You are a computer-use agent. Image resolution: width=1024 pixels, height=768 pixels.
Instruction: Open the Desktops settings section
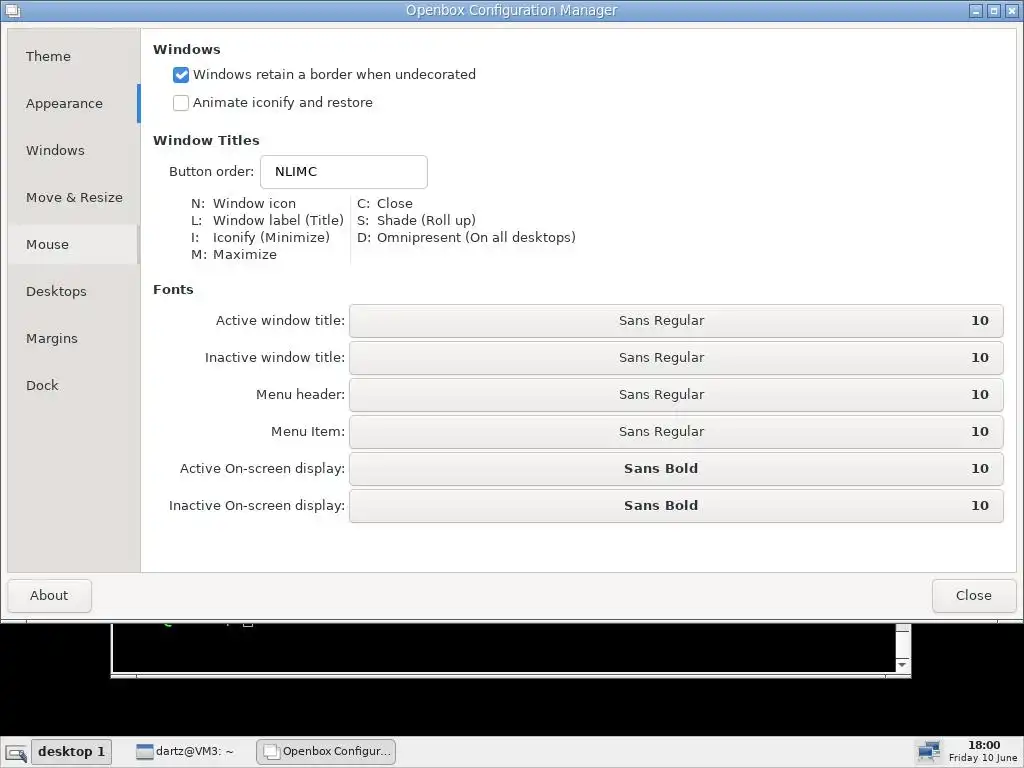73,291
